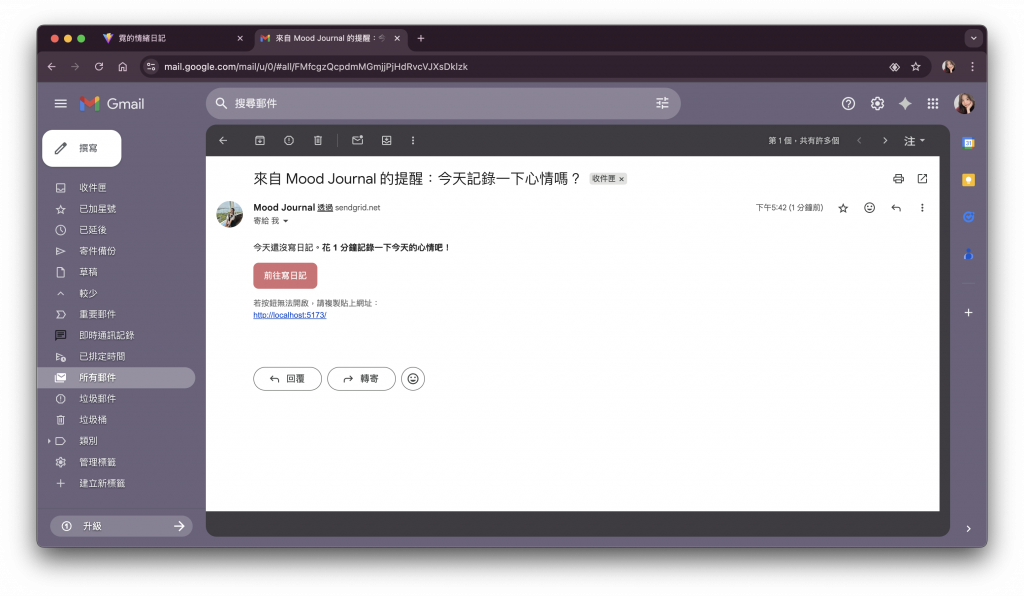Open Google account avatar in Gmail

964,103
